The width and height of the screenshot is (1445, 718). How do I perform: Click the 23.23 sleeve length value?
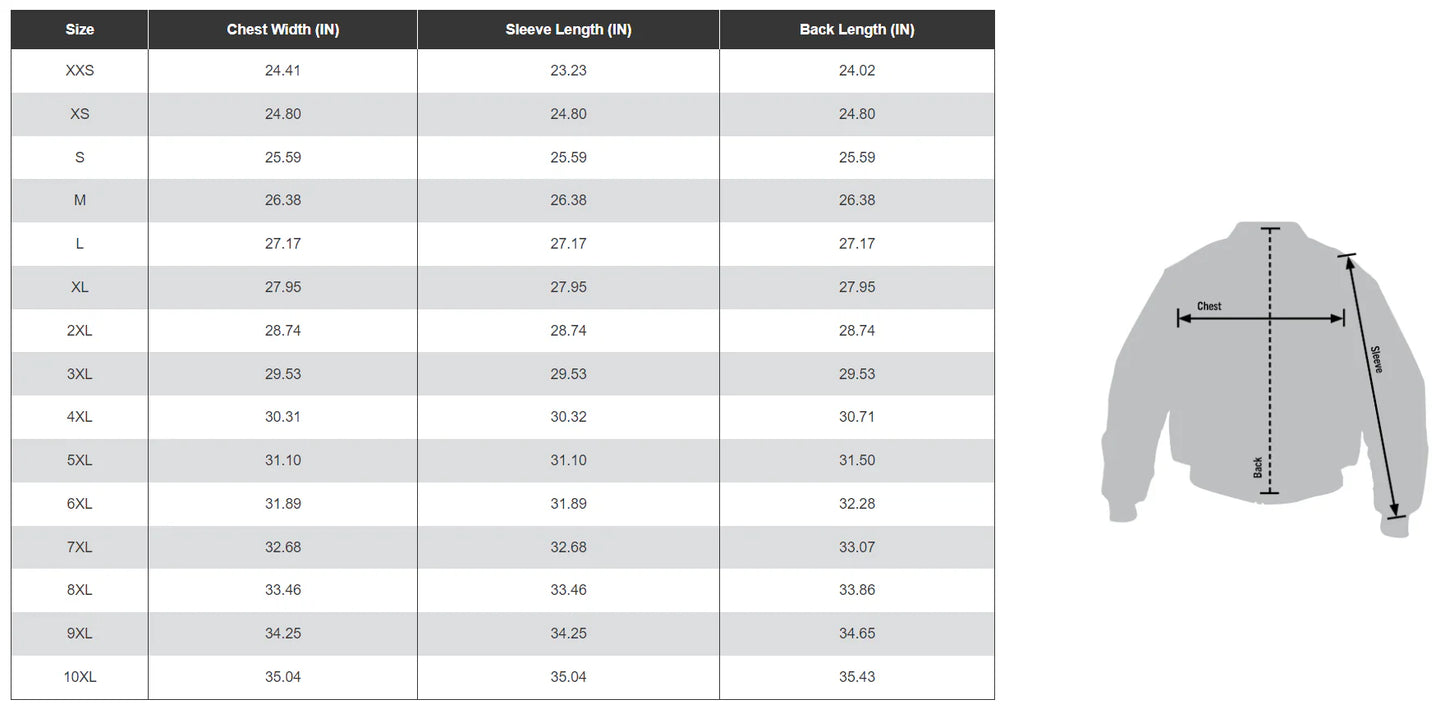(568, 71)
